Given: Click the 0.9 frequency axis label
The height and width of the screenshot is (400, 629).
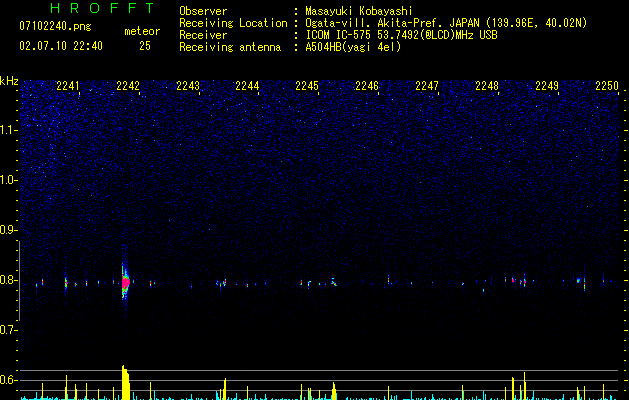Looking at the screenshot, I should (8, 230).
